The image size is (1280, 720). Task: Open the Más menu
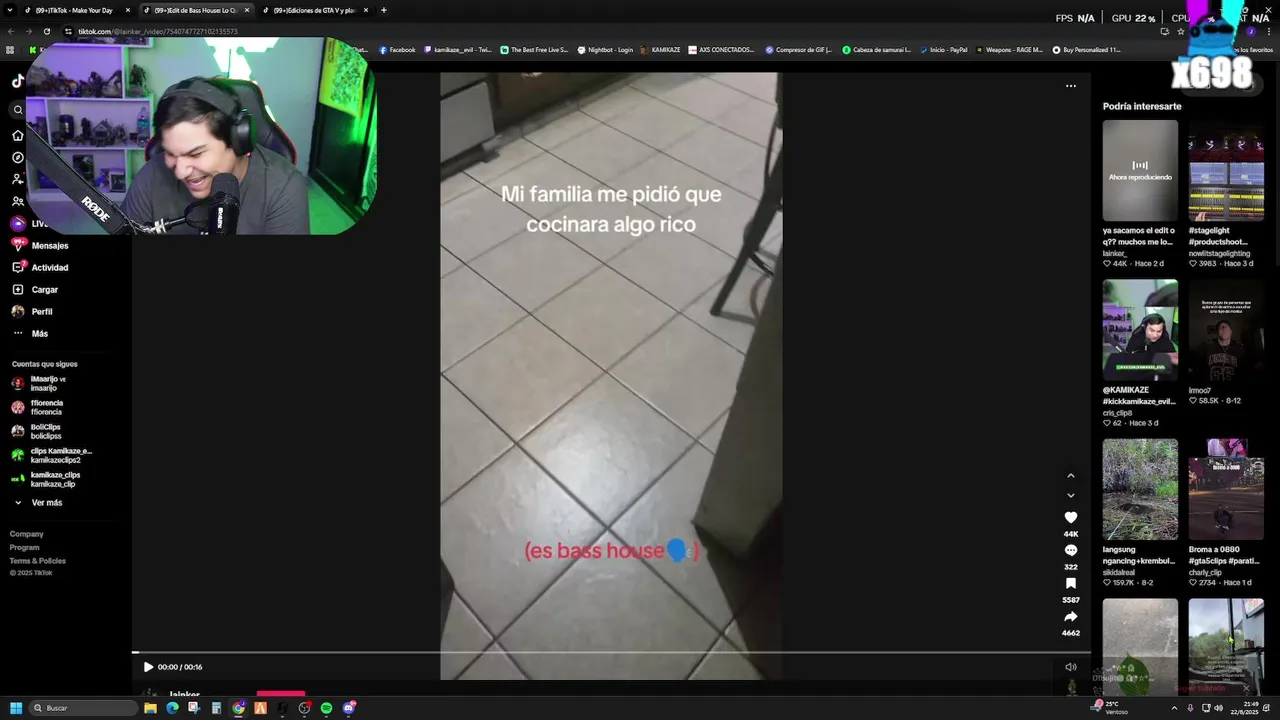[30, 333]
